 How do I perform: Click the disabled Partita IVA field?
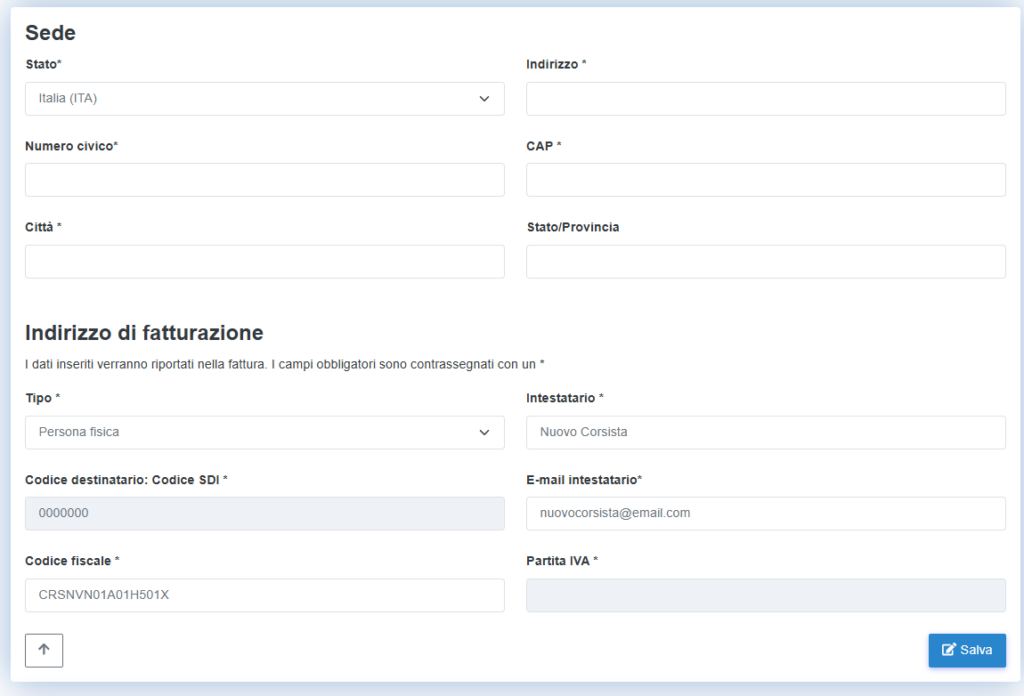pos(765,595)
